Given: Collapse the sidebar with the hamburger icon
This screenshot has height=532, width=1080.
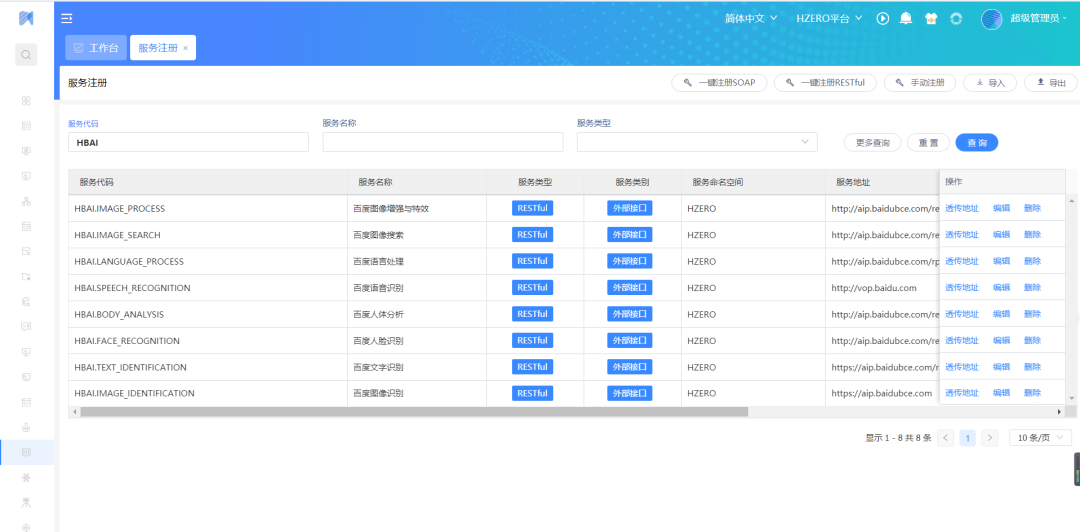Looking at the screenshot, I should point(67,18).
